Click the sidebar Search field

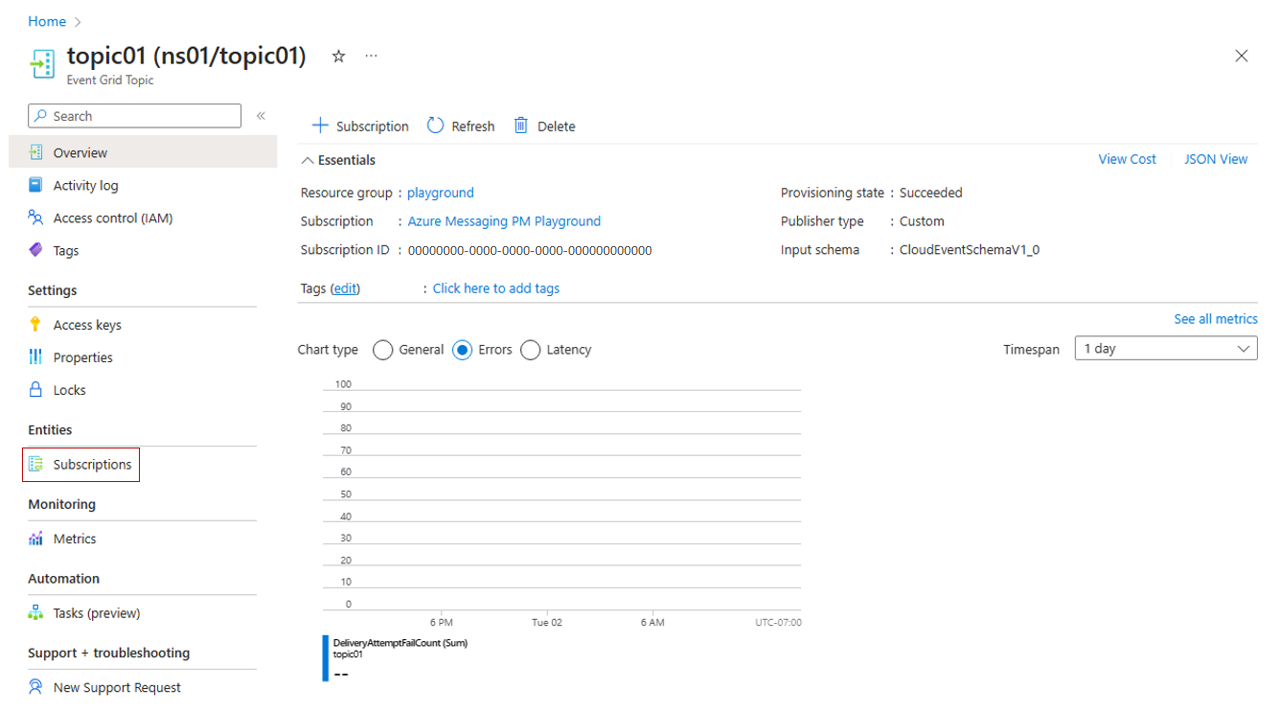coord(133,115)
